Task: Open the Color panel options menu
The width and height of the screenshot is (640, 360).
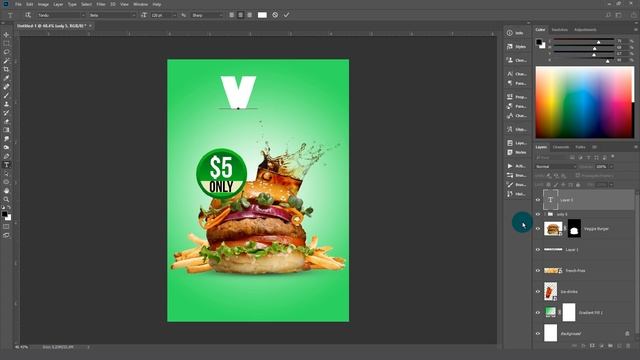Action: click(635, 30)
